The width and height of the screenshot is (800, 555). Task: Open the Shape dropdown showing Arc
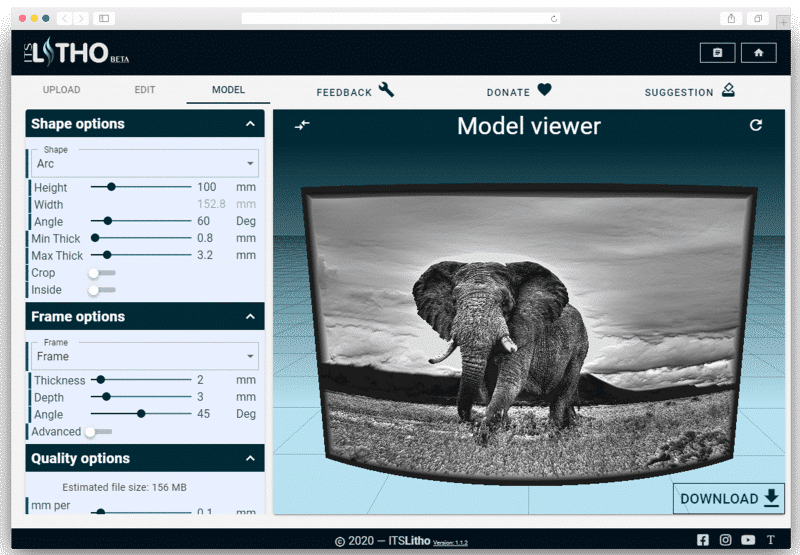coord(145,163)
